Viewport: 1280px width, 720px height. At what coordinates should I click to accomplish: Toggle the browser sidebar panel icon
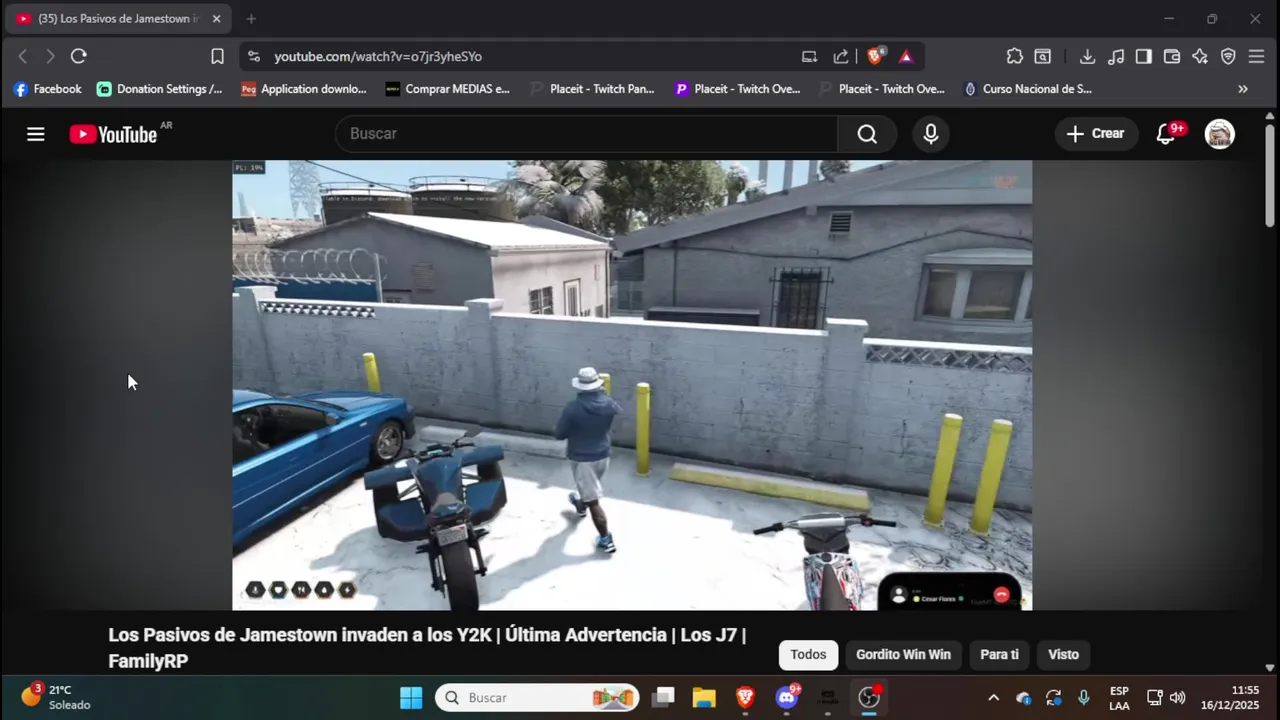point(1144,57)
